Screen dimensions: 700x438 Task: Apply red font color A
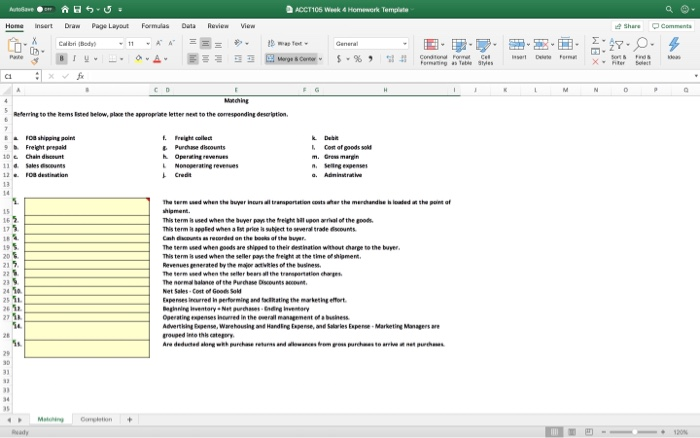coord(157,58)
